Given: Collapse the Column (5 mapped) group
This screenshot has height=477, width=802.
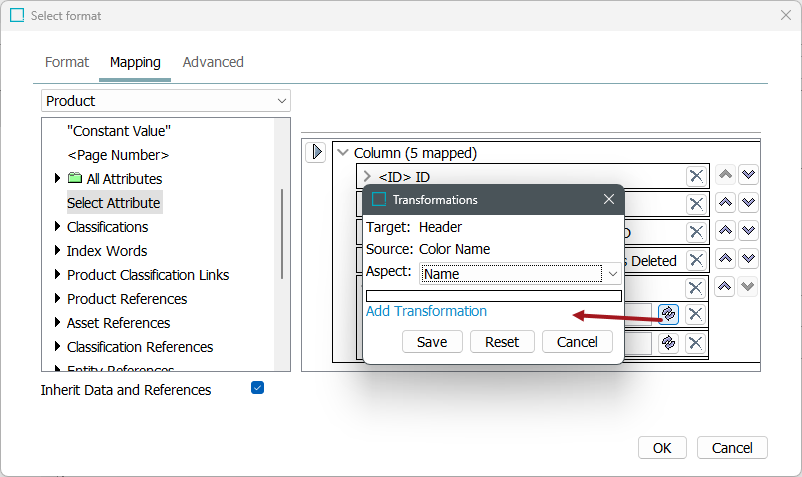Looking at the screenshot, I should point(343,152).
